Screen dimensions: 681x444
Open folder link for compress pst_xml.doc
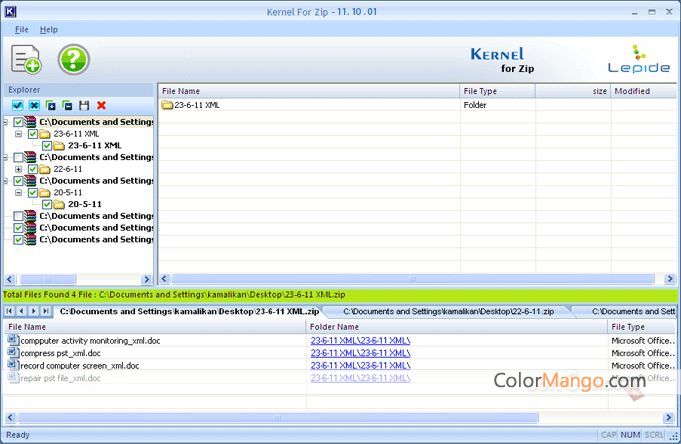coord(360,353)
